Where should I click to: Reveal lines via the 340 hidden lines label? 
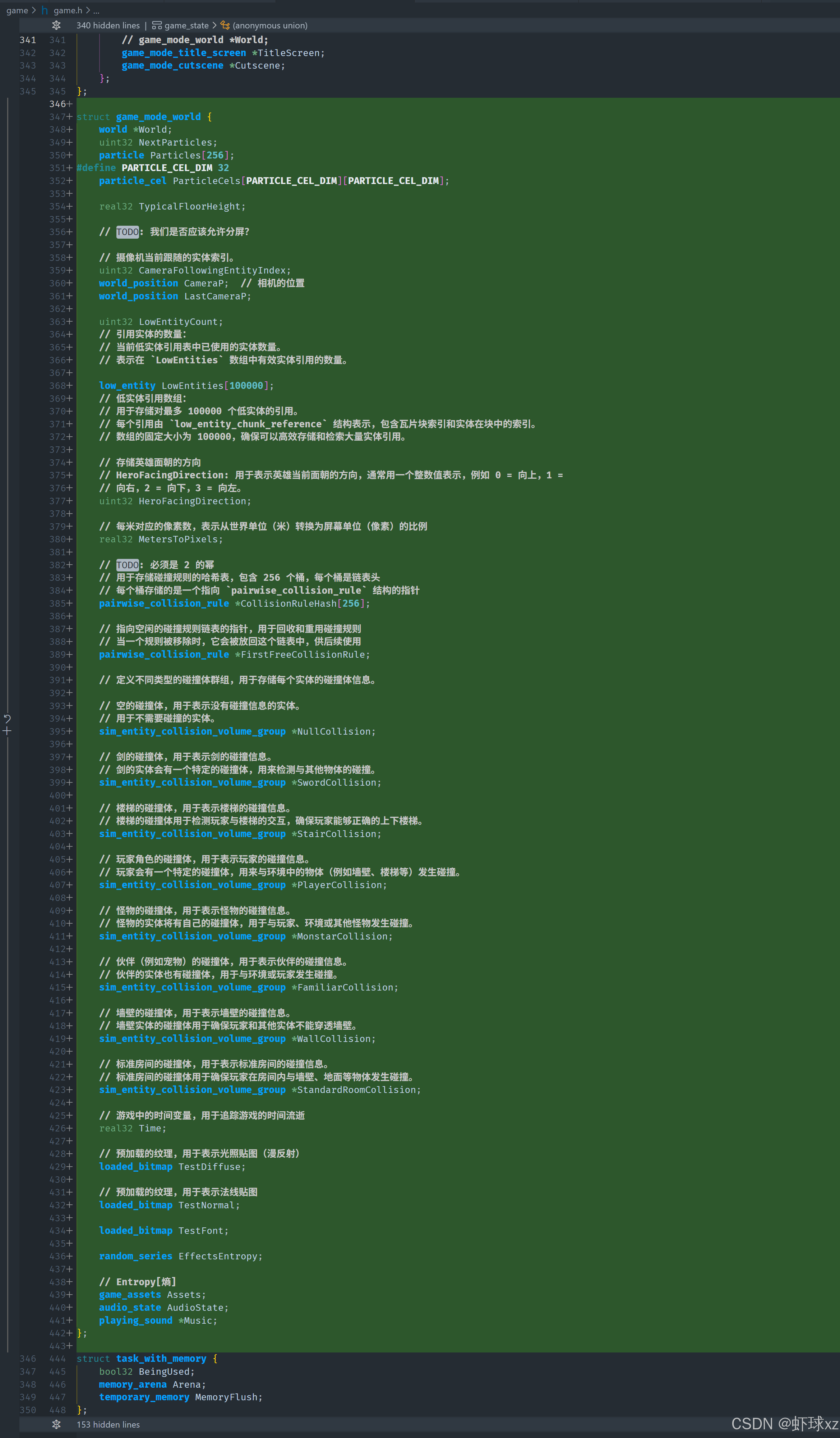(108, 25)
